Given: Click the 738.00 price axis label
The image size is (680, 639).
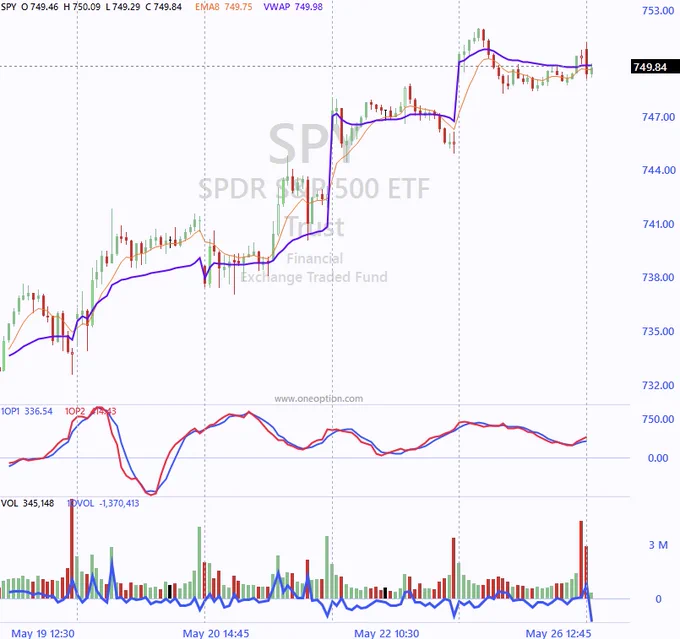Looking at the screenshot, I should [658, 277].
